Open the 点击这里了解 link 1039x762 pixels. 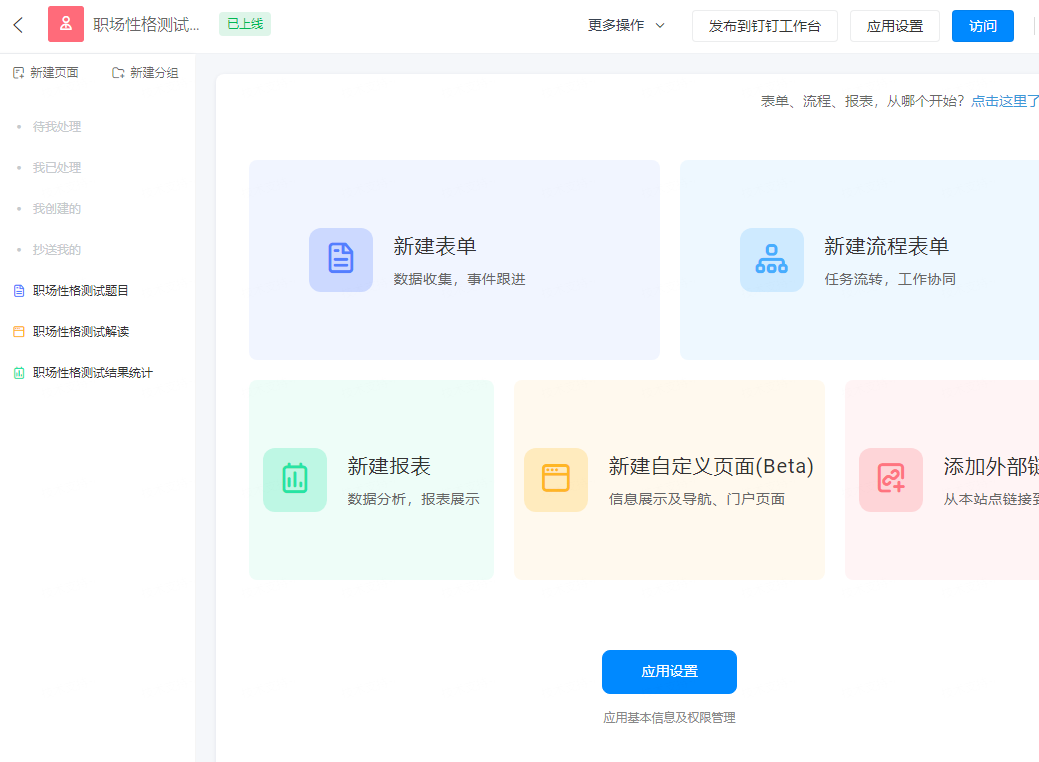coord(1005,101)
